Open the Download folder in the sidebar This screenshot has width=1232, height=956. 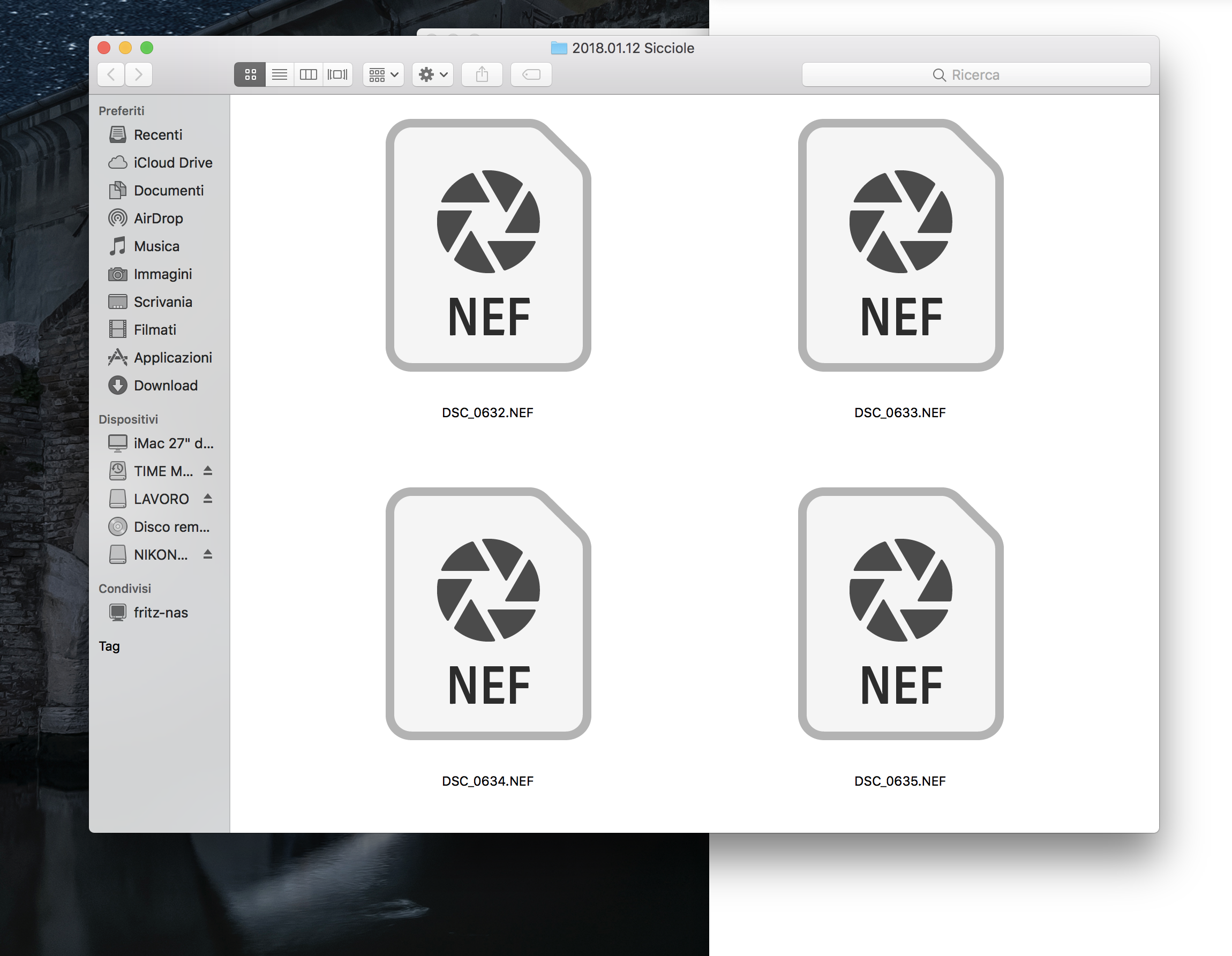tap(166, 385)
